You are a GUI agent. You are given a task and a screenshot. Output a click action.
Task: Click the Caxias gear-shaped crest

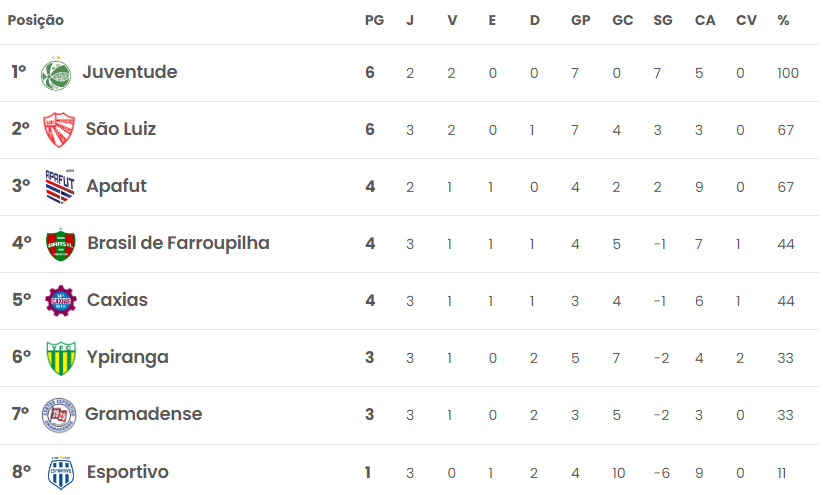[61, 301]
